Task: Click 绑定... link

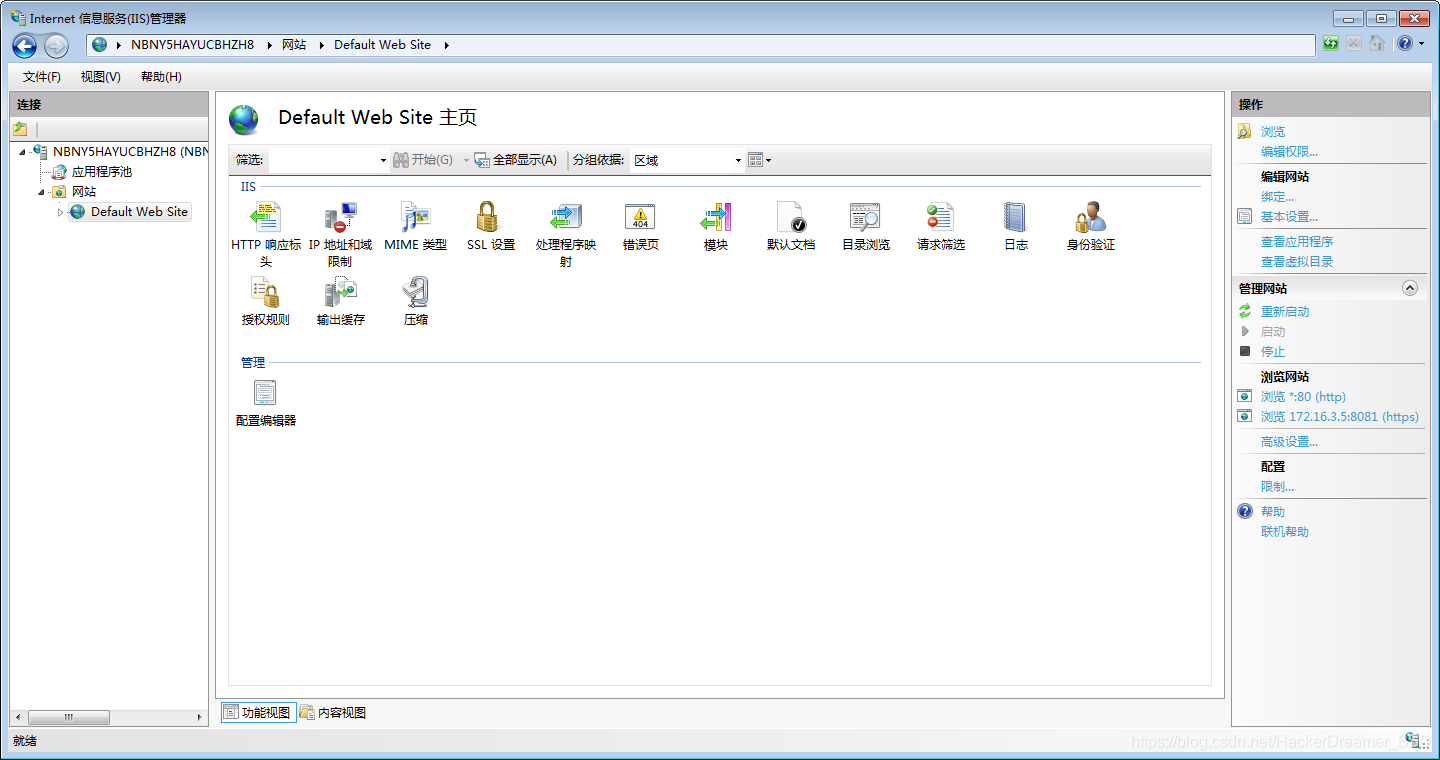Action: (x=1277, y=197)
